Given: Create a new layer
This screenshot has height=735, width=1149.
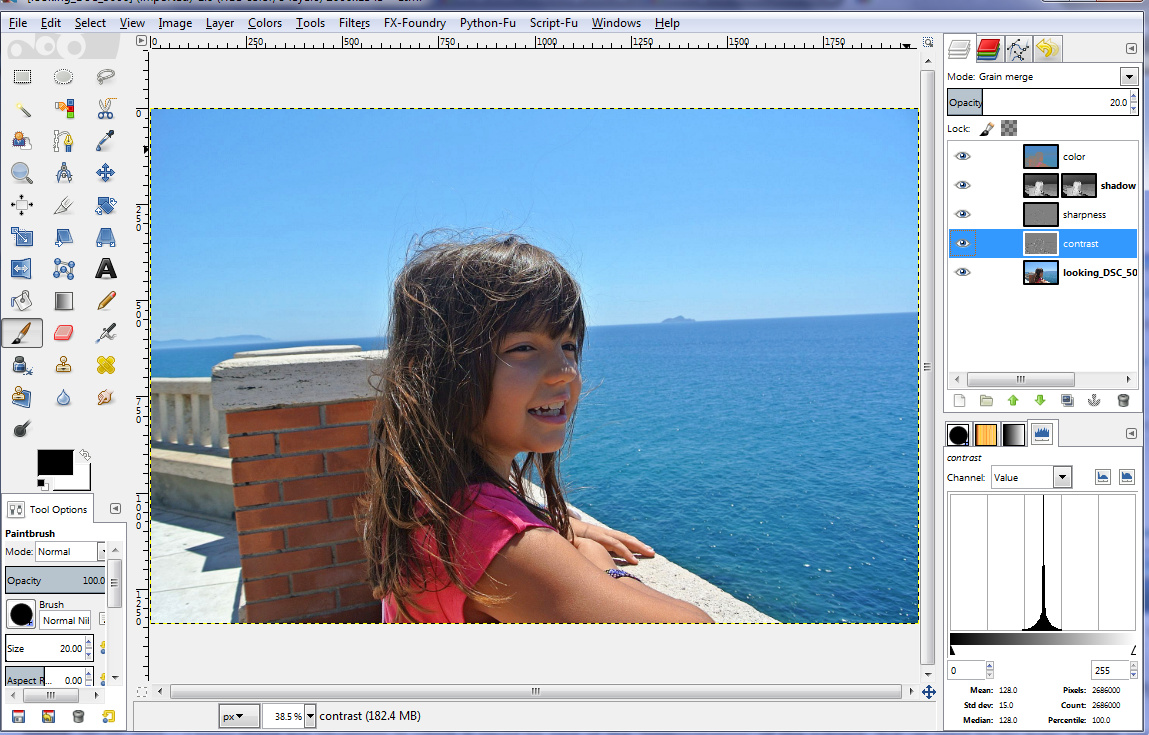Looking at the screenshot, I should click(959, 400).
